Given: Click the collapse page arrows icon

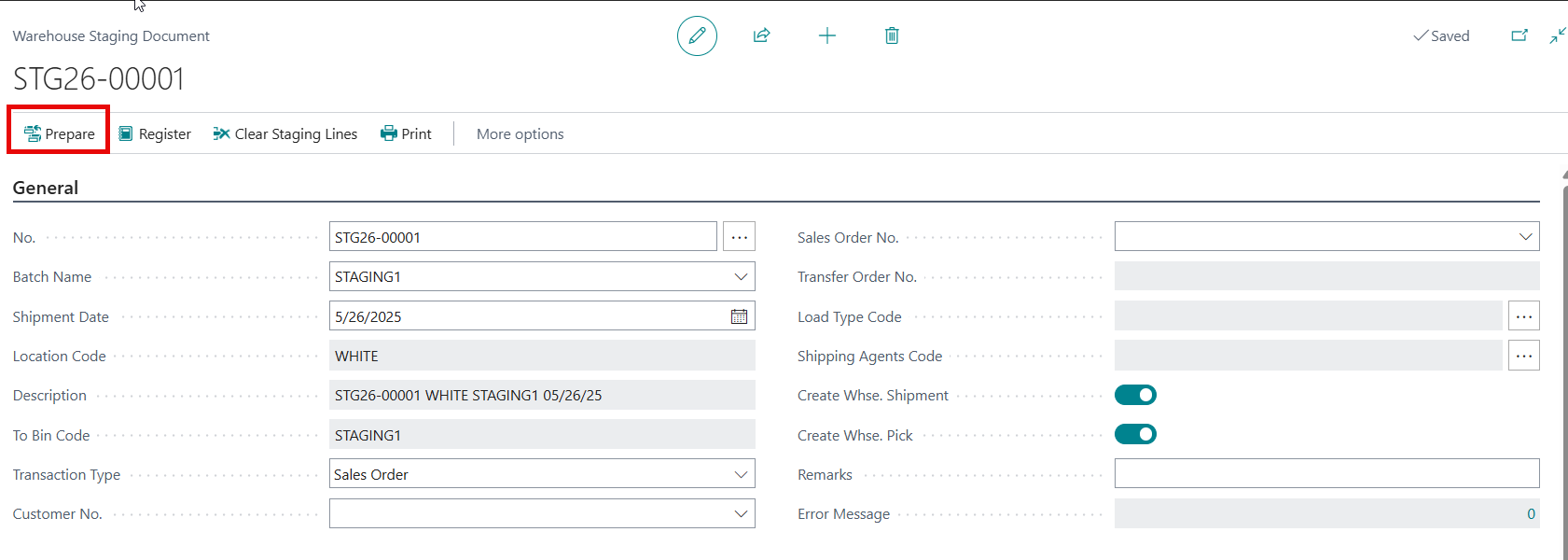Looking at the screenshot, I should coord(1557,36).
